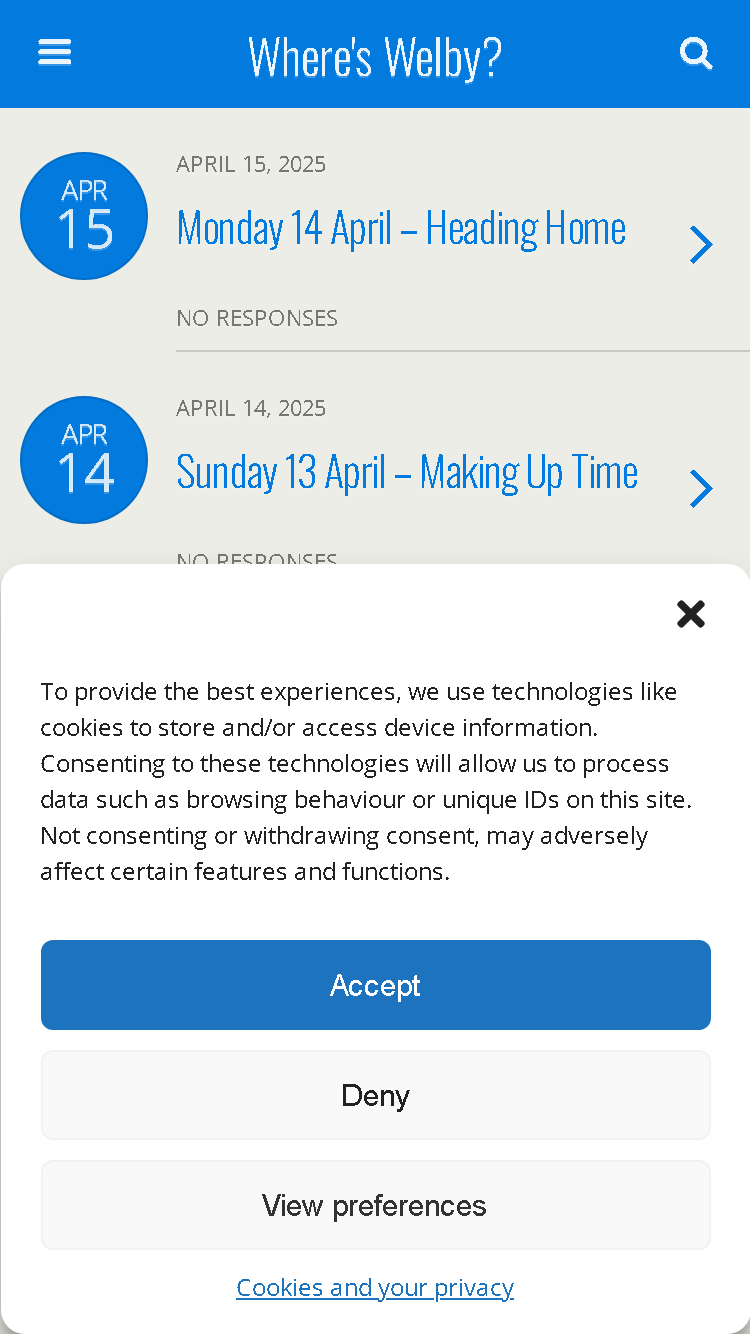
Task: Expand the Monday 14 April post chevron
Action: (702, 245)
